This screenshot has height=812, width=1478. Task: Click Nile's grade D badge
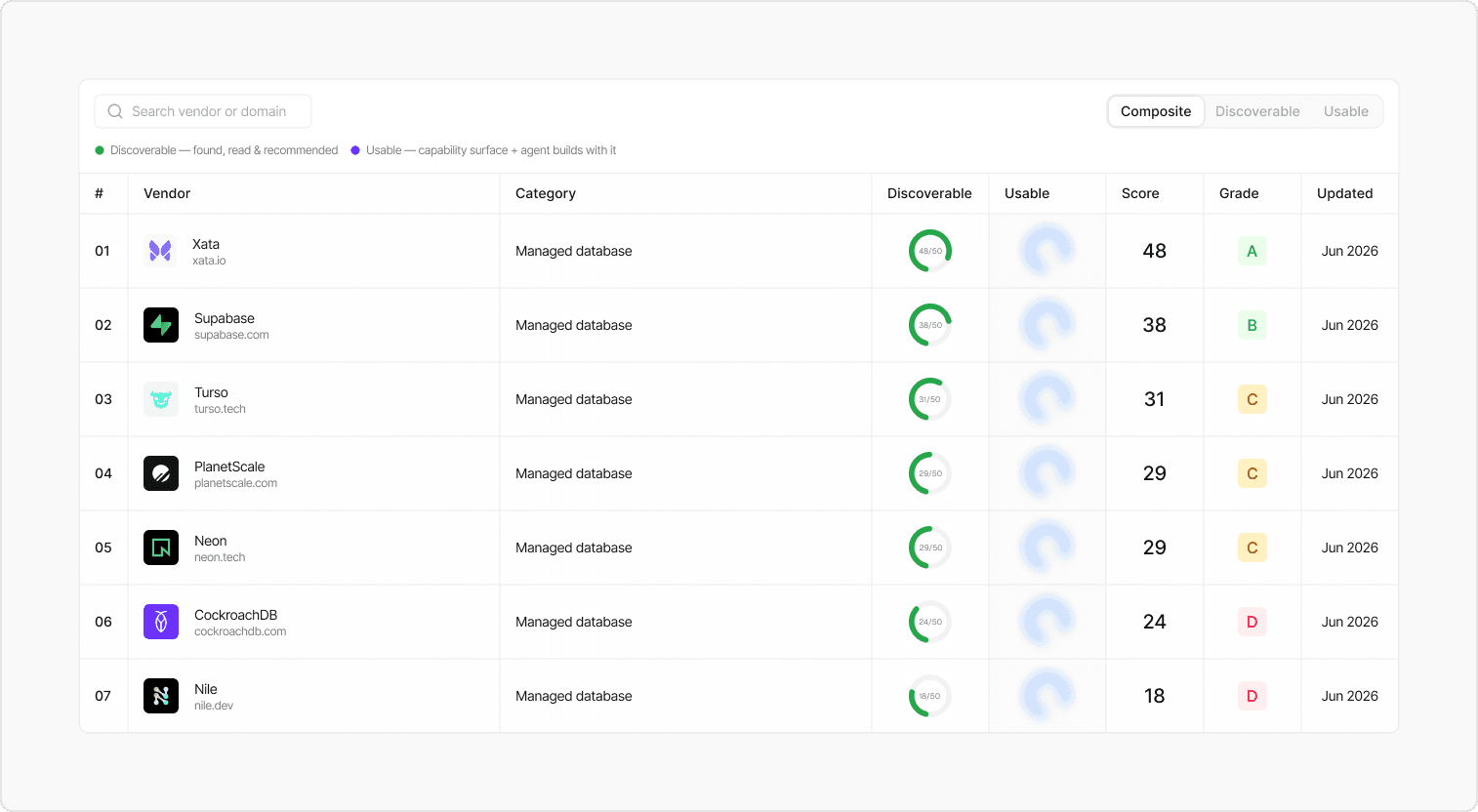1252,696
